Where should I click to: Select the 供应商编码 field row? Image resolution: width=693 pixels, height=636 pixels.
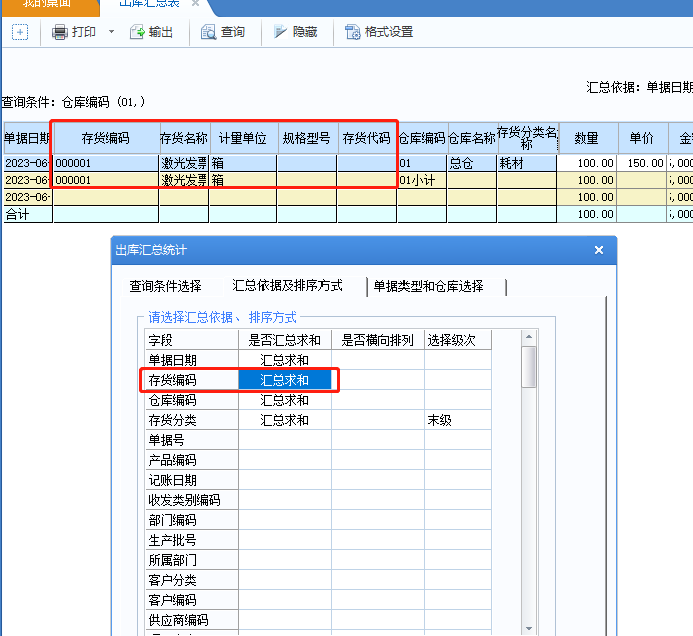click(x=192, y=620)
